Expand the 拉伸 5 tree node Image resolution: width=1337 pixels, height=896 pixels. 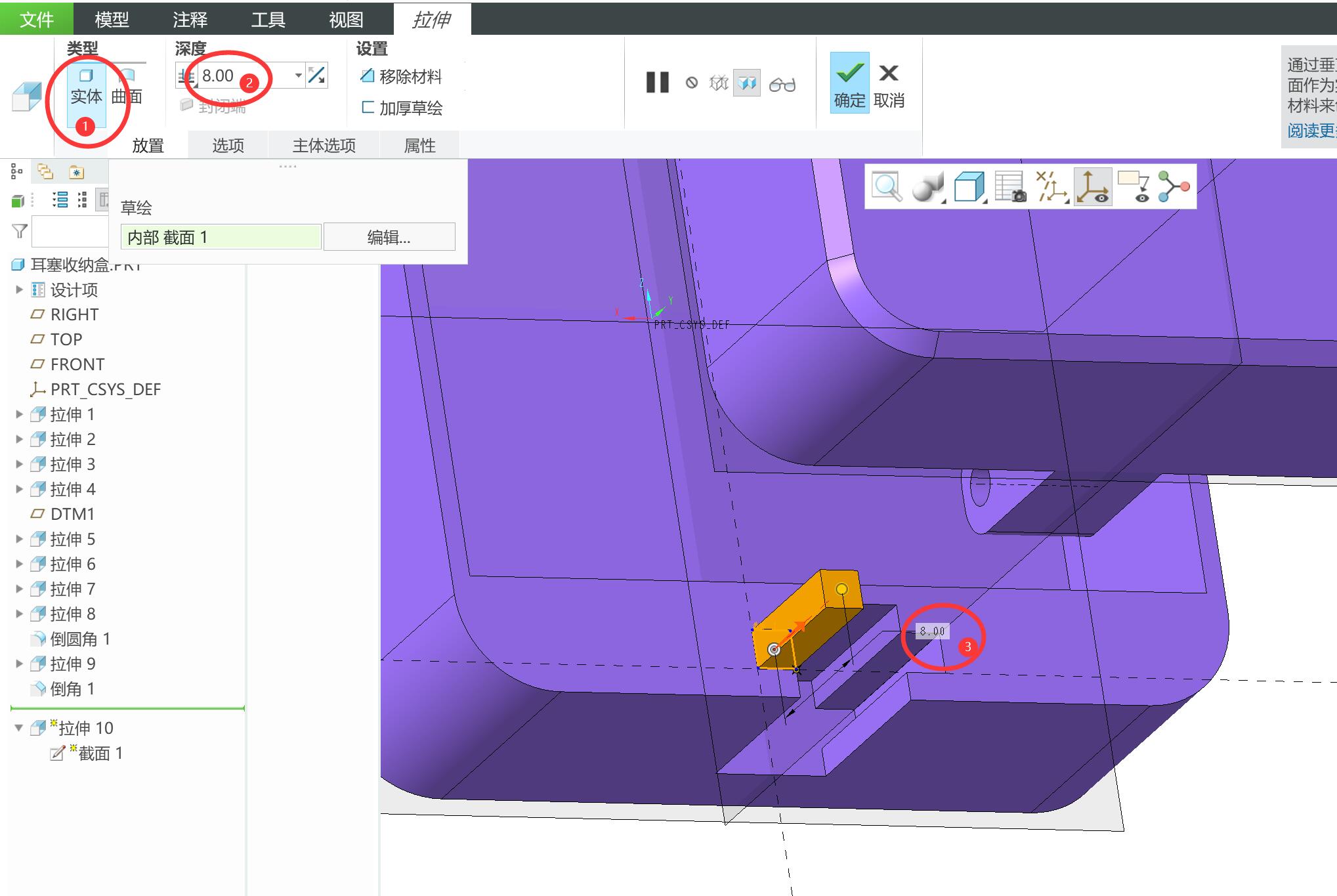19,539
